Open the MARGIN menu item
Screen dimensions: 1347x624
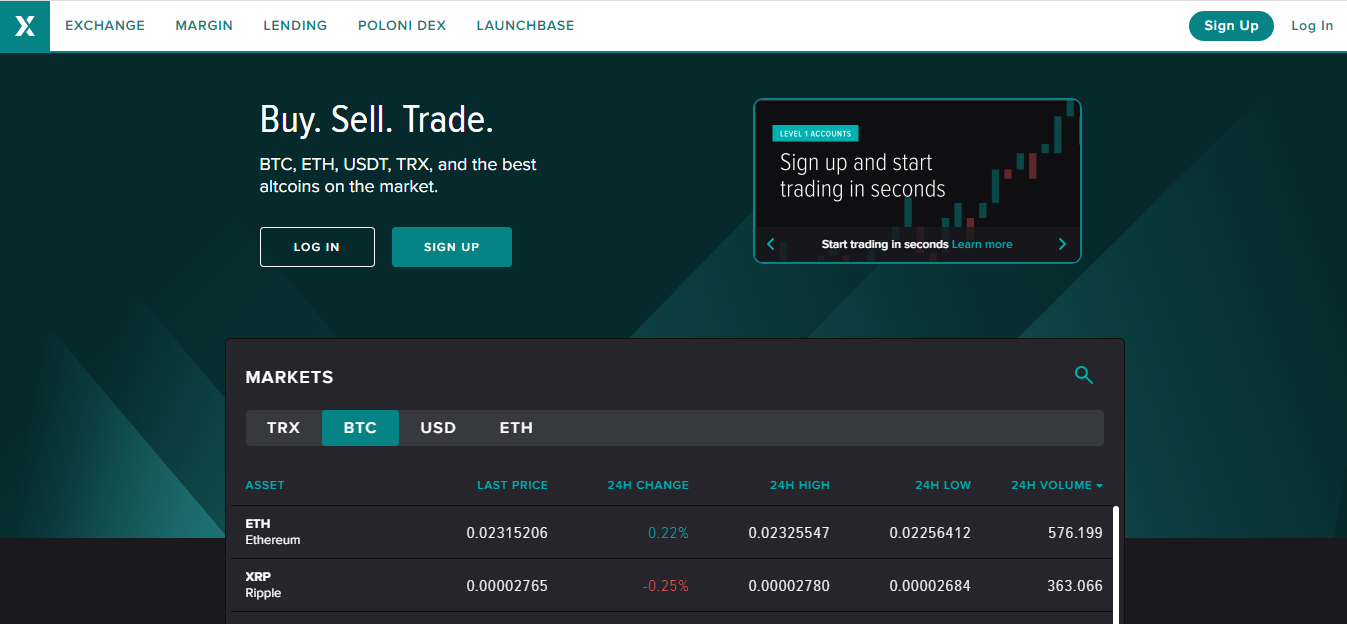pos(204,26)
